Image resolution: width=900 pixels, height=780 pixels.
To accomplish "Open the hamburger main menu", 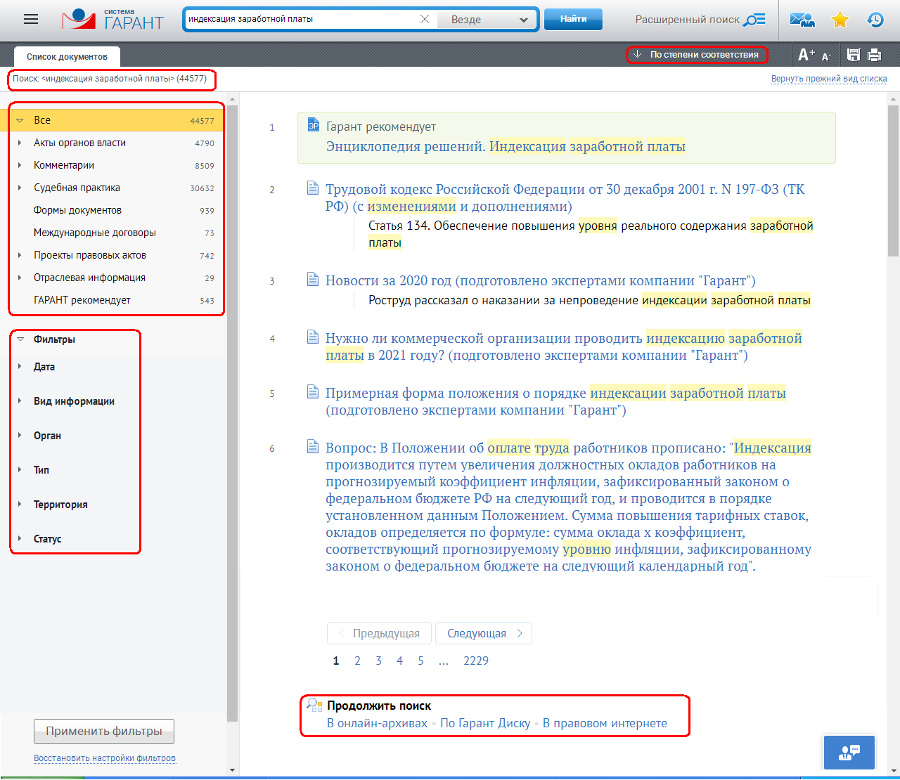I will pyautogui.click(x=31, y=19).
